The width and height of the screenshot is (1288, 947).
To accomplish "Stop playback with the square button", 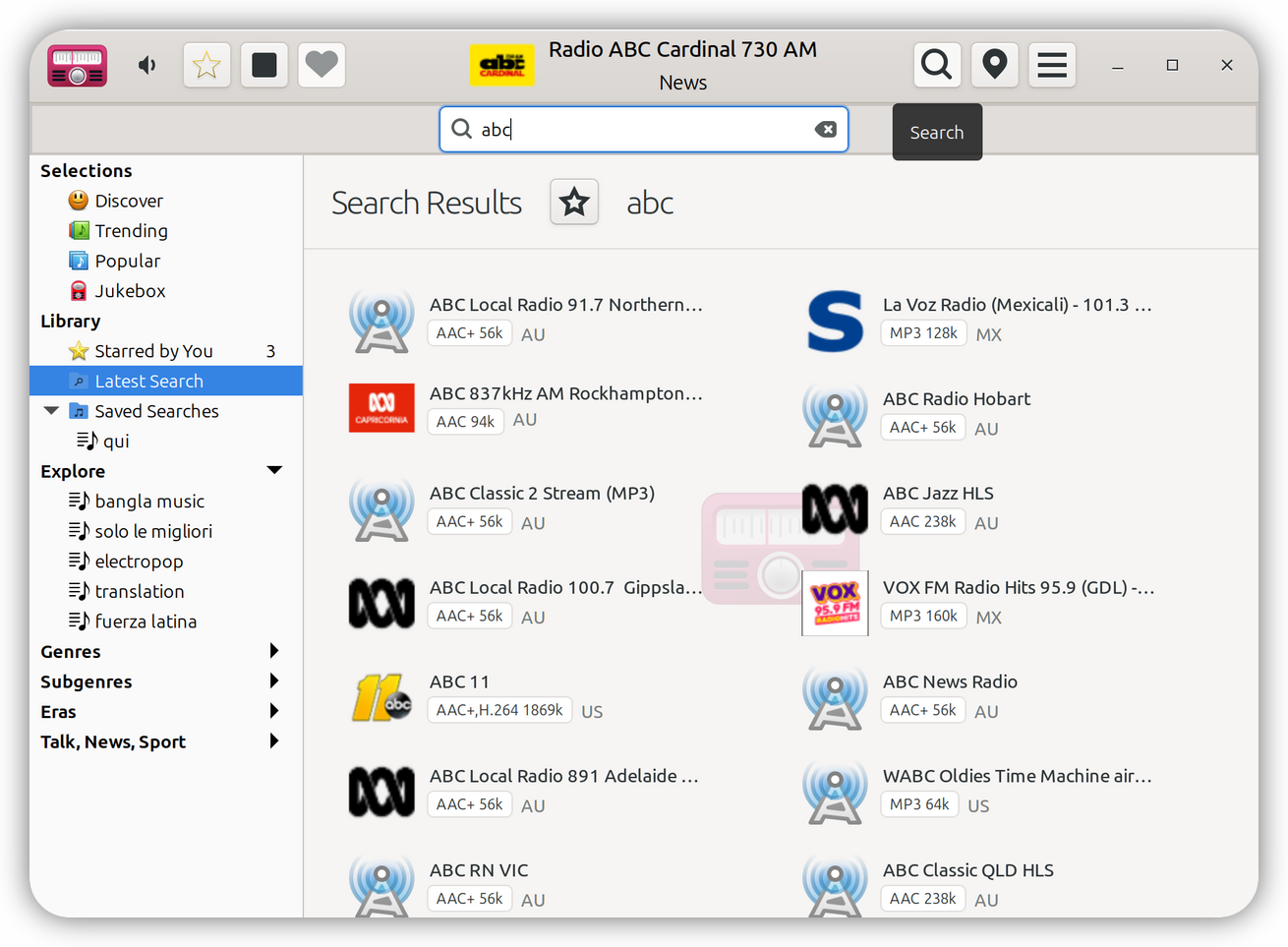I will coord(264,65).
